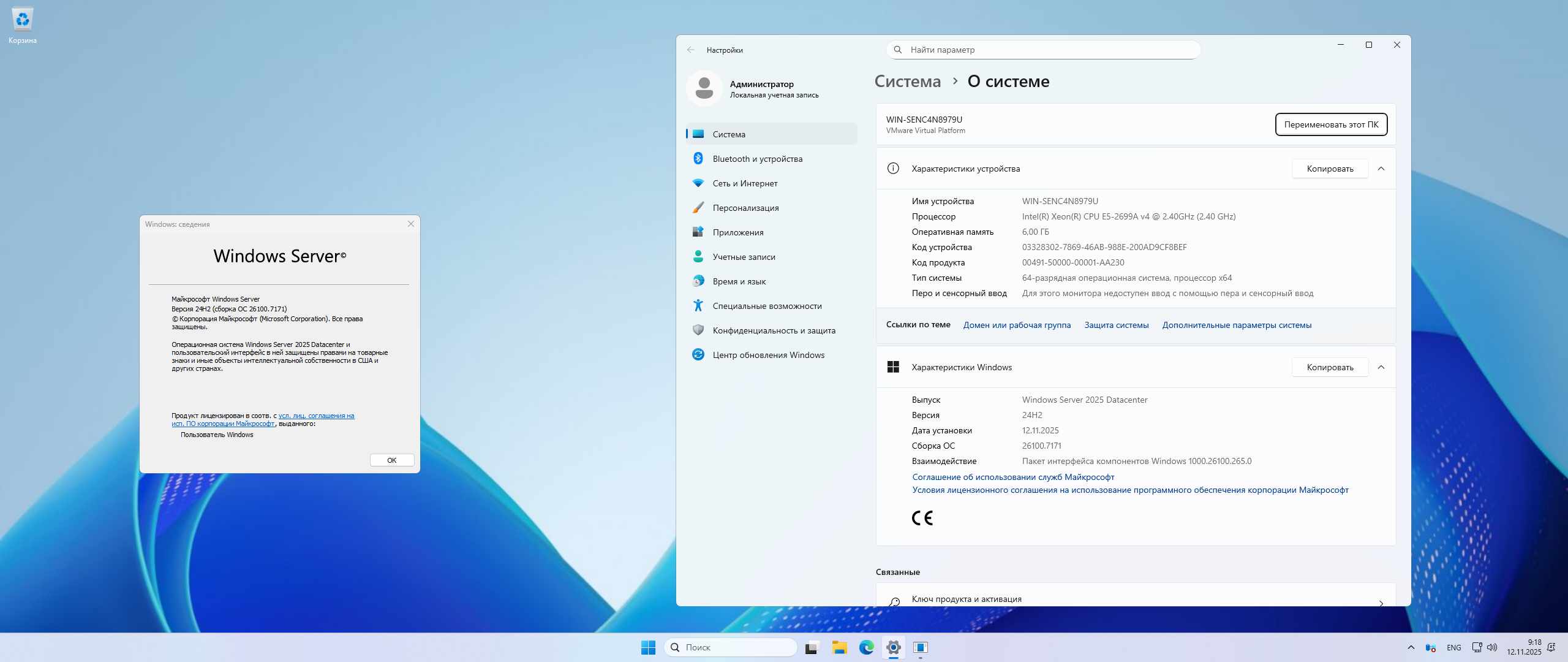
Task: Open Сеть и Интернет settings
Action: (745, 183)
